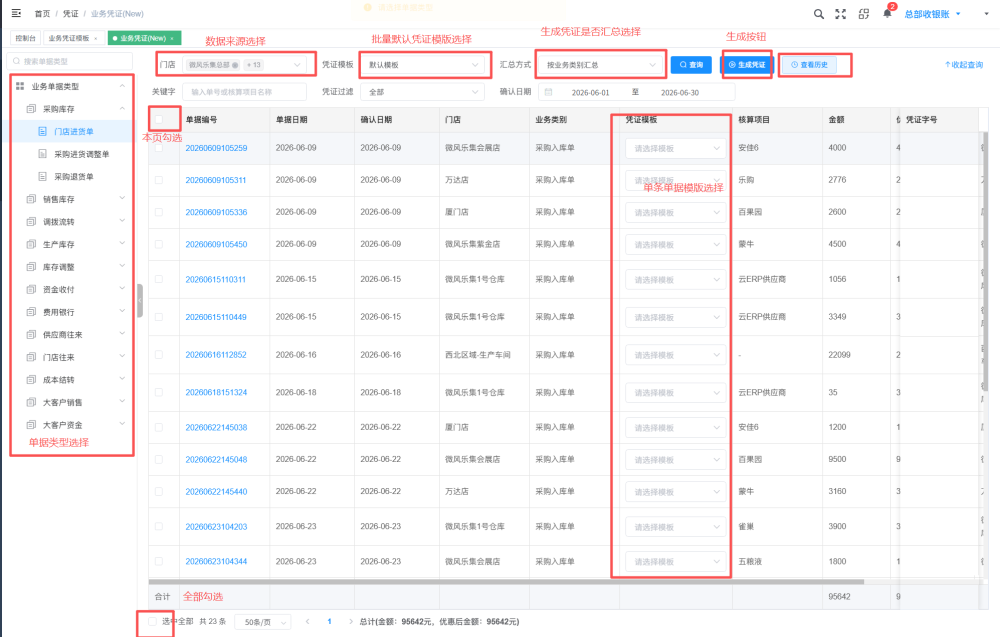Click the 库存调整 folder icon
Screen dimensions: 1000x637
(x=31, y=267)
